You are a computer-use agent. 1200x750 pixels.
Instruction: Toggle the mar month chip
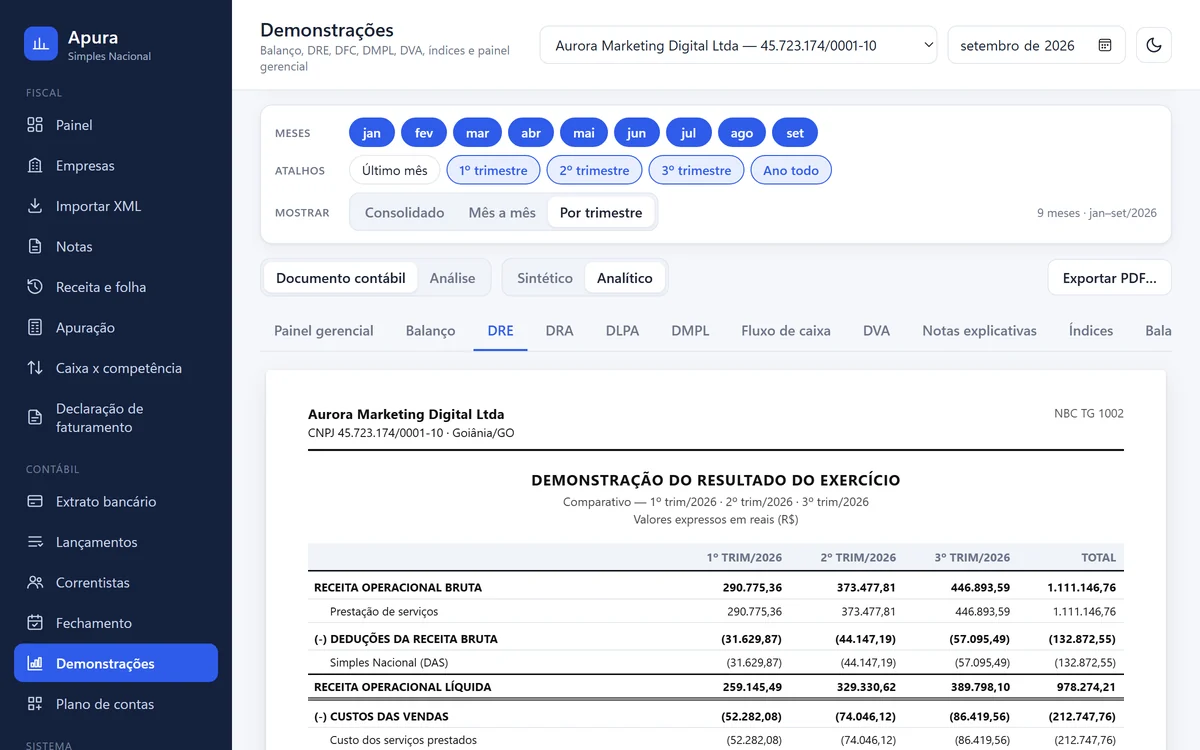point(478,133)
